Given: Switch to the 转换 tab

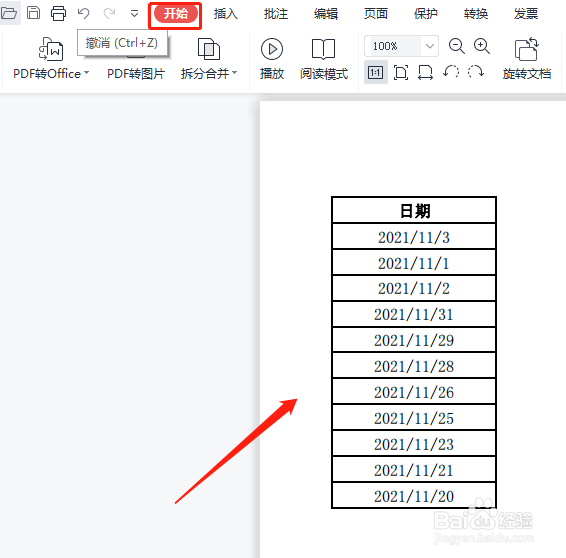Looking at the screenshot, I should (476, 14).
